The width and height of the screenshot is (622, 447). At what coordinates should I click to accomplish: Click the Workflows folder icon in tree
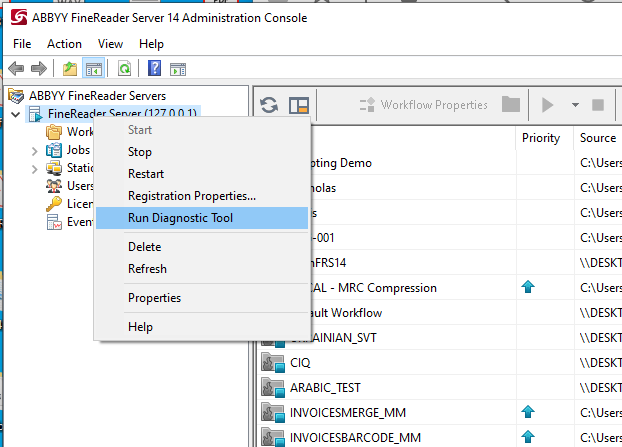(54, 132)
